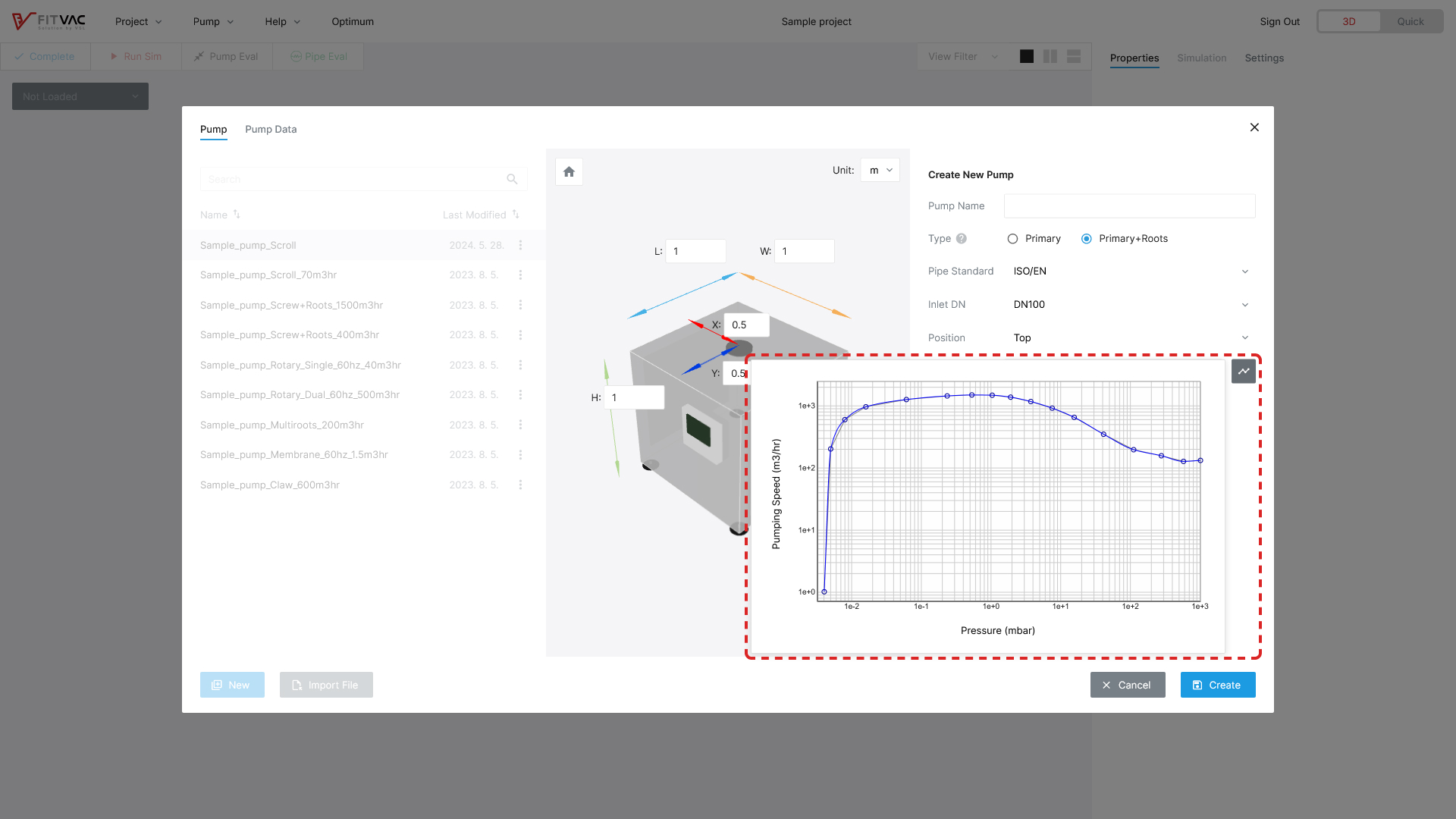Close the pump dialog with X
Viewport: 1456px width, 819px height.
click(1254, 127)
